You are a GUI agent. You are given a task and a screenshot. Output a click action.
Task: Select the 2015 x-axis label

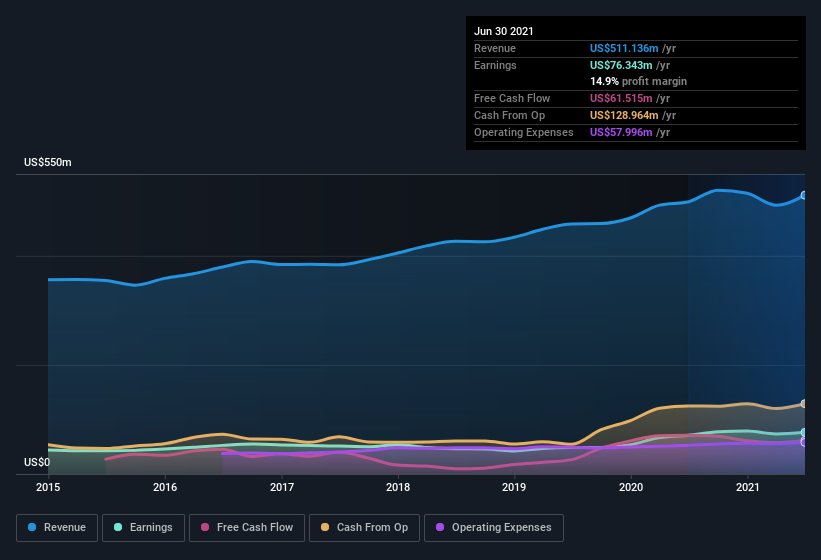[48, 487]
